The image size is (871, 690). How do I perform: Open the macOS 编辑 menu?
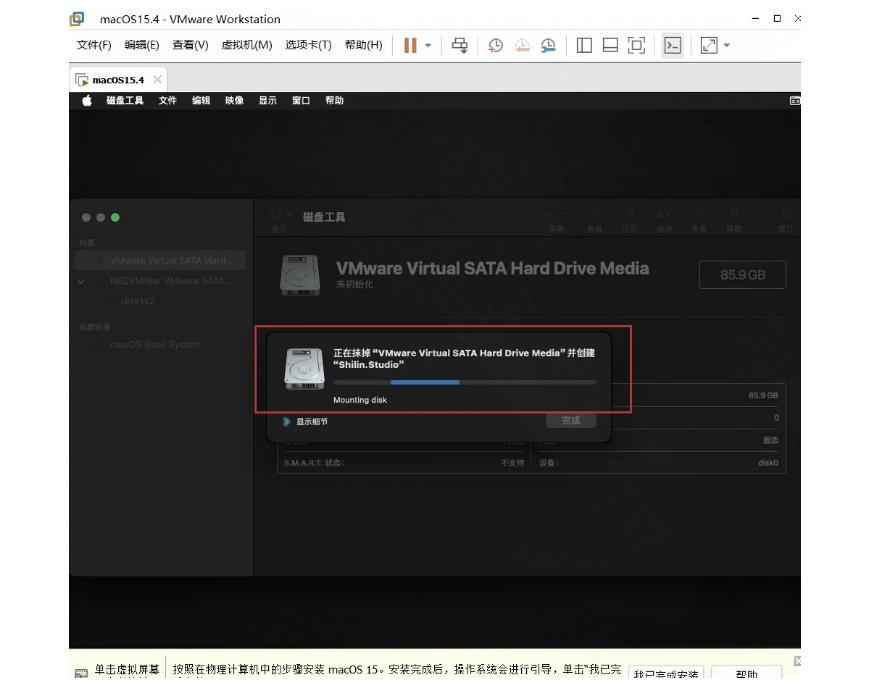tap(201, 101)
